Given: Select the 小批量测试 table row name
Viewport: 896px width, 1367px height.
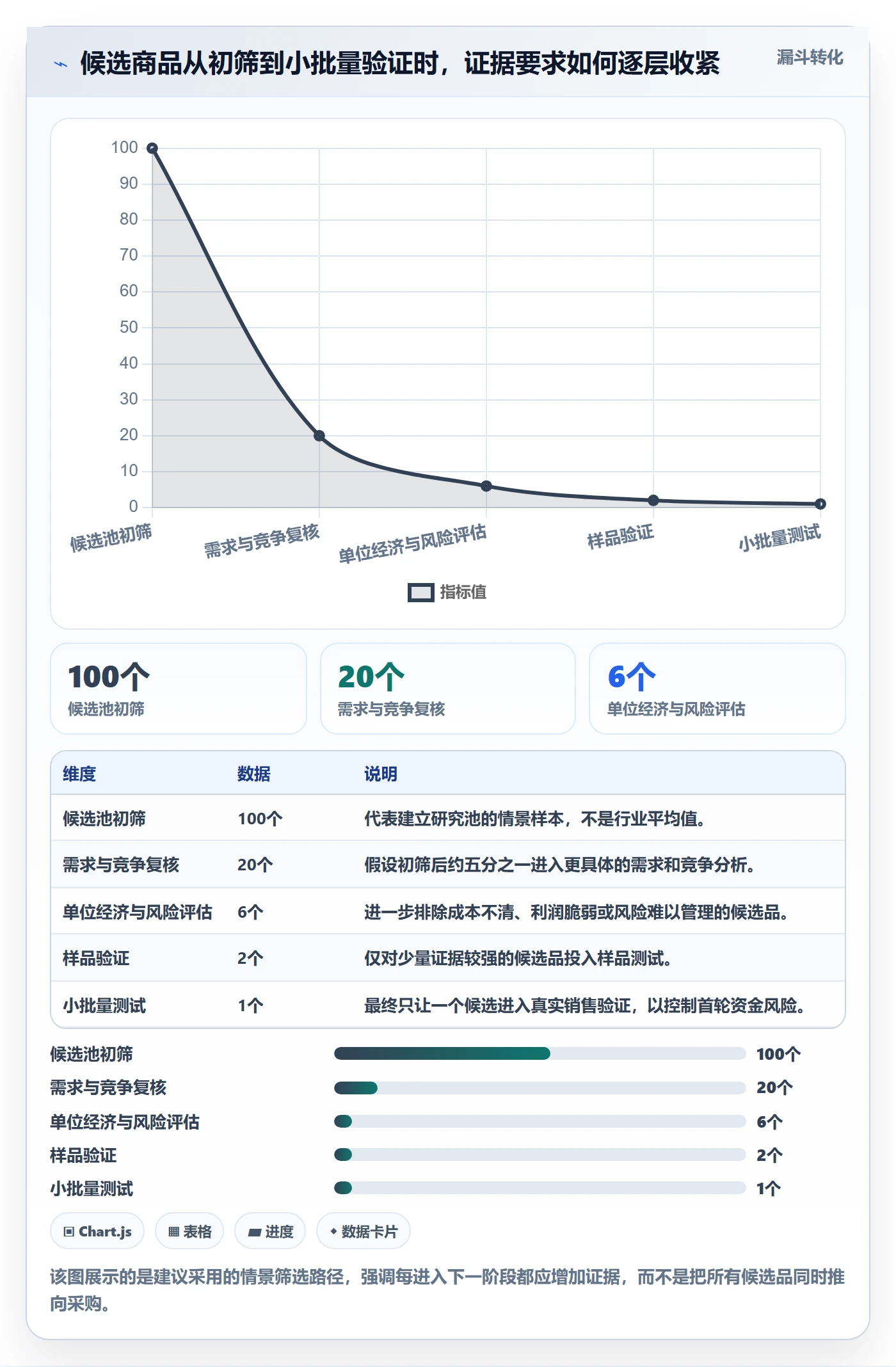Looking at the screenshot, I should click(104, 1005).
